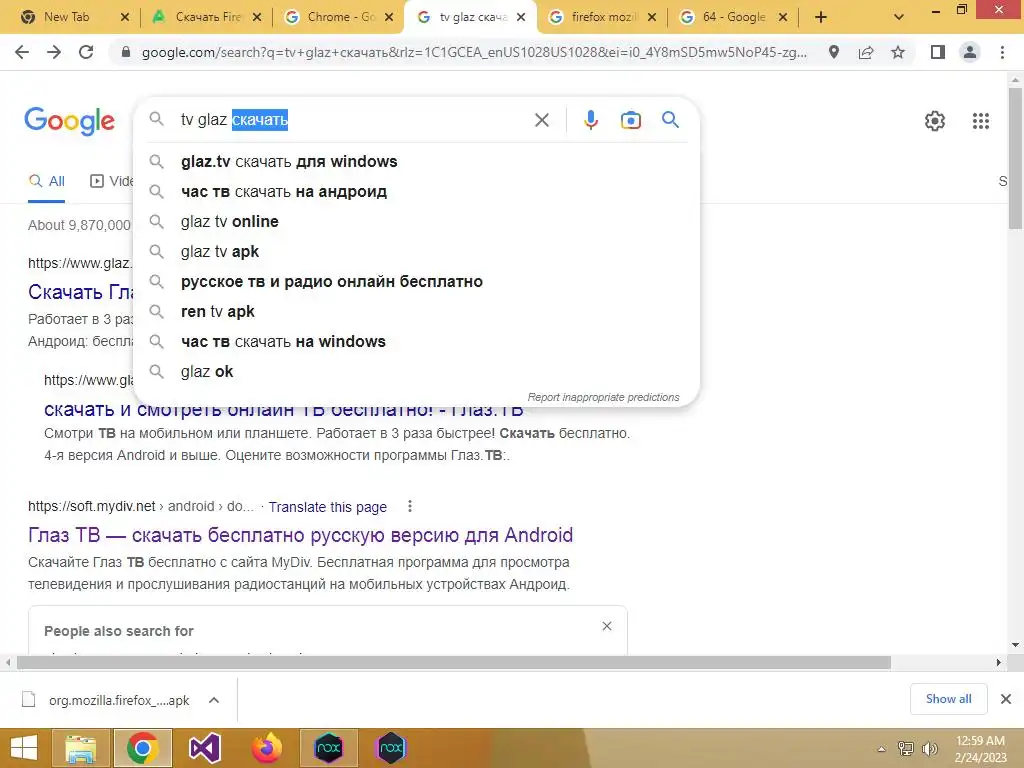Switch to the Скачать Fire tab
The height and width of the screenshot is (768, 1024).
click(206, 17)
